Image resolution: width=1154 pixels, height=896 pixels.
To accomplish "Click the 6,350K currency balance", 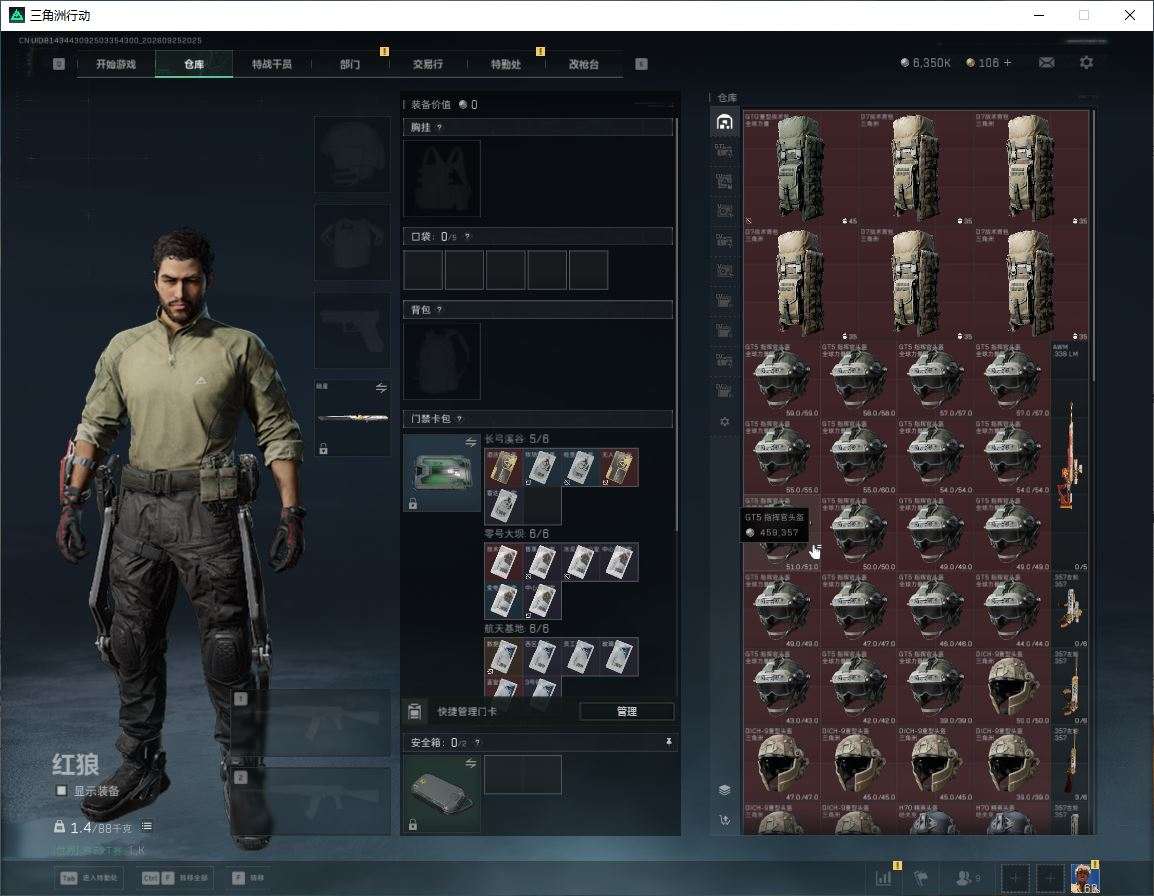I will point(926,63).
